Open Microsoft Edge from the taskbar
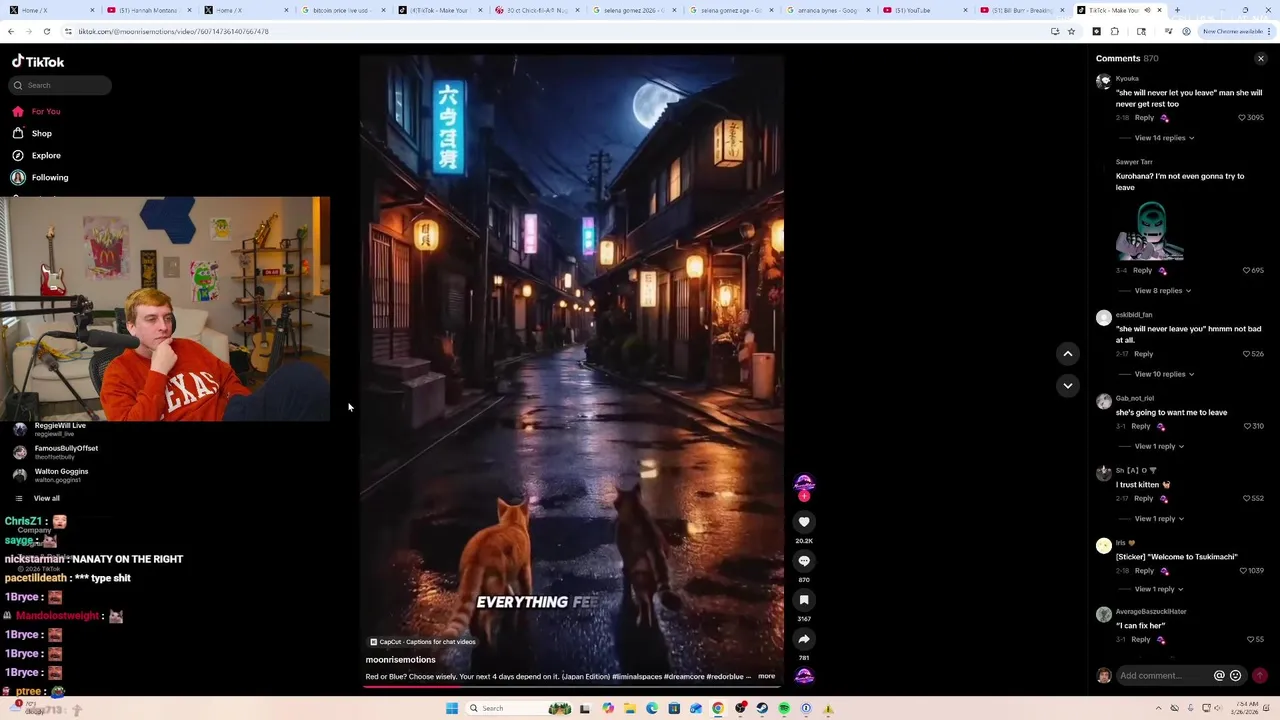The width and height of the screenshot is (1280, 720). [652, 708]
